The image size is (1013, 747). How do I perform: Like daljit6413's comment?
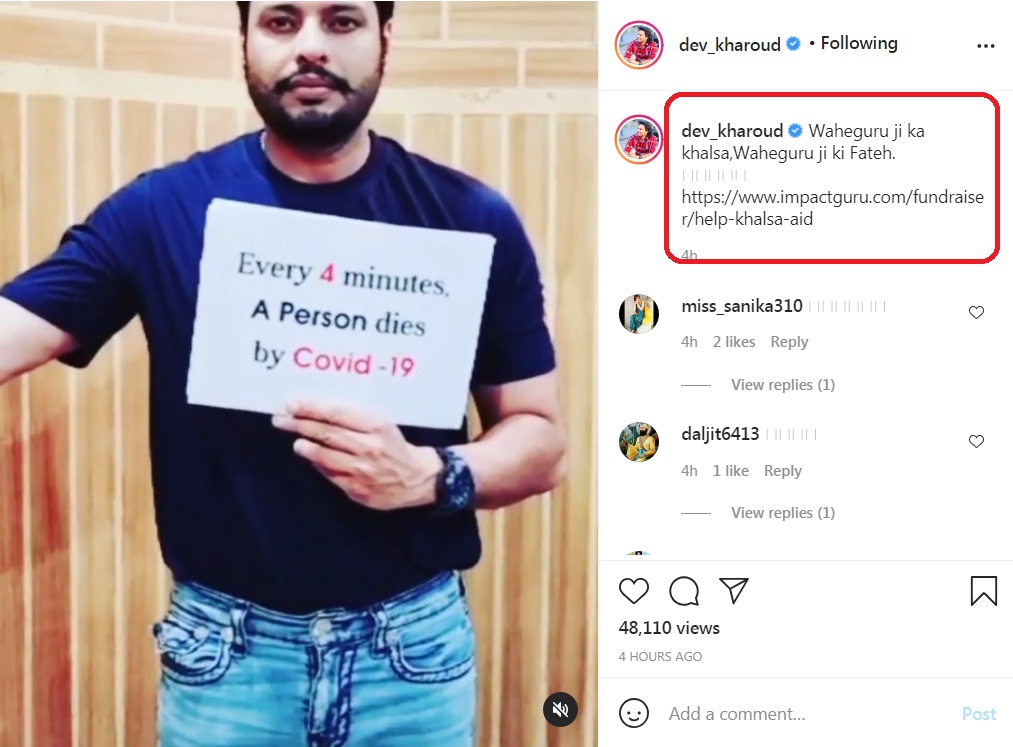pyautogui.click(x=977, y=441)
